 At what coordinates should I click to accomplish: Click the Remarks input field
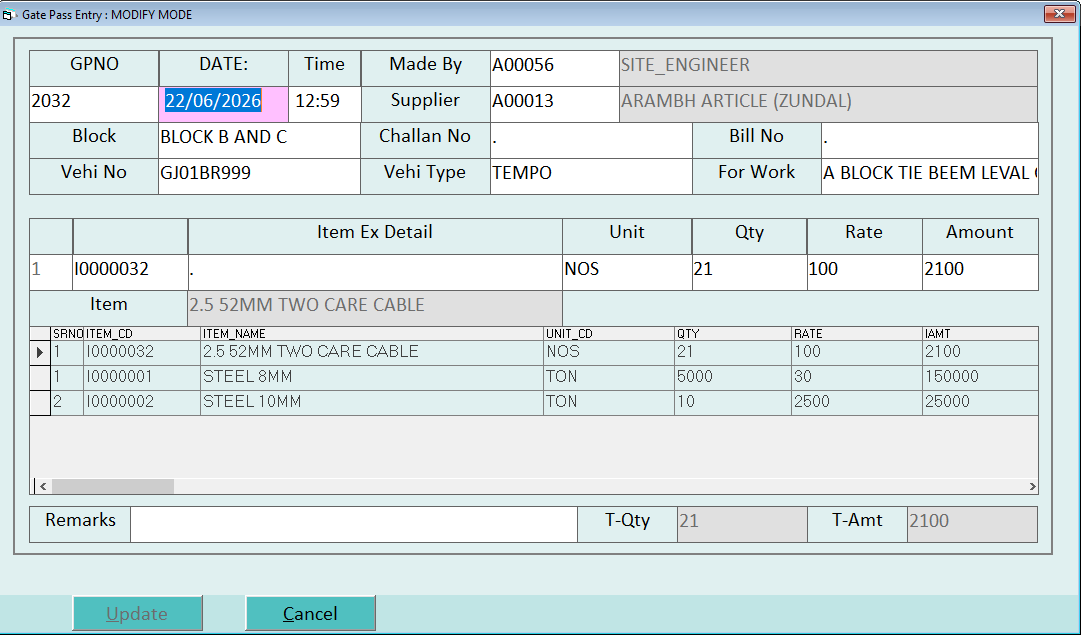[x=354, y=524]
